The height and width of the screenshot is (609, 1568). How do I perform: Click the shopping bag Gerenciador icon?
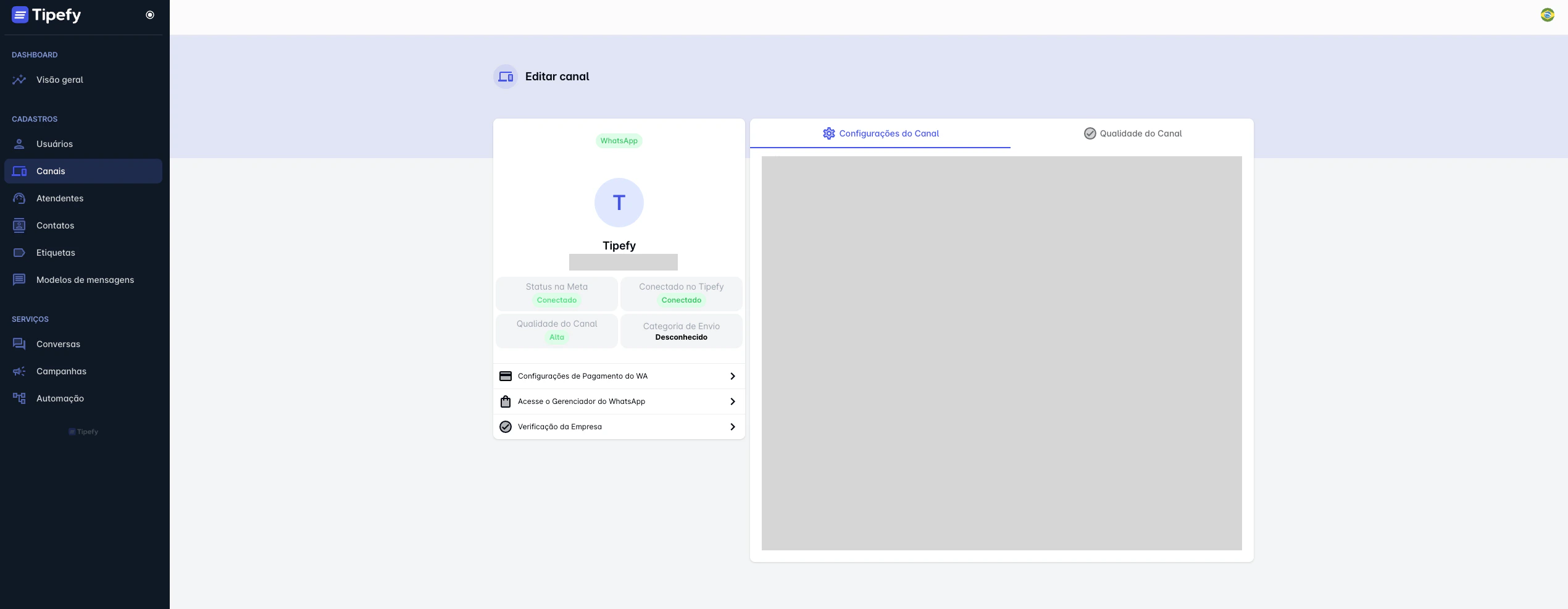click(506, 401)
